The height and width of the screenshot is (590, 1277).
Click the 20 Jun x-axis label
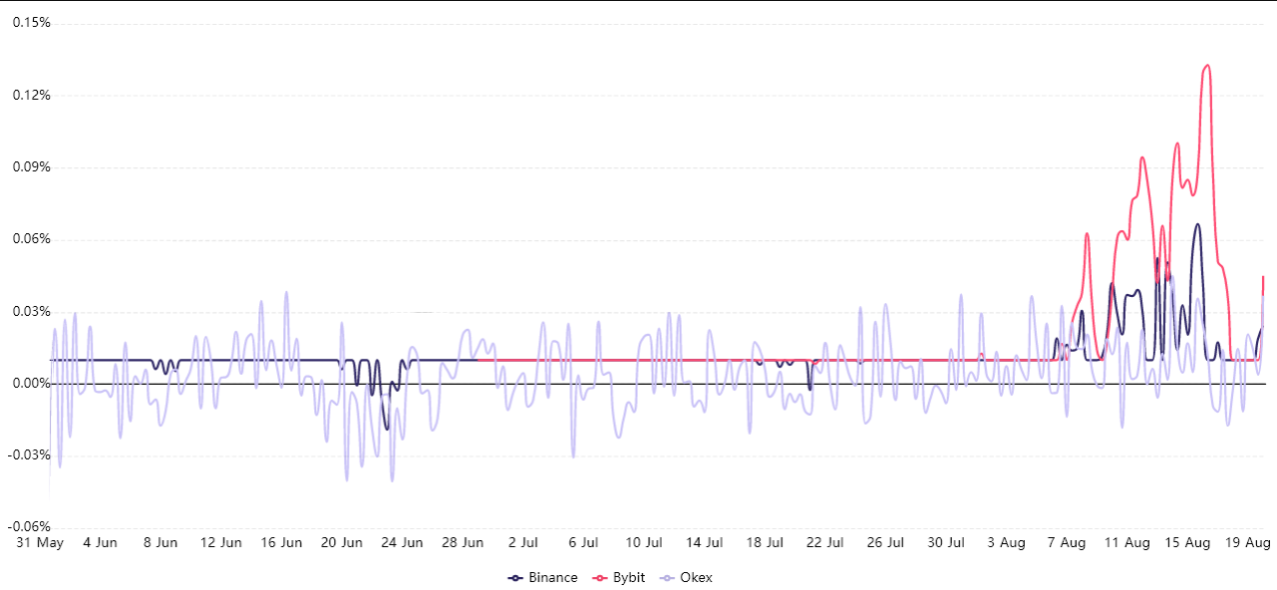pos(341,543)
